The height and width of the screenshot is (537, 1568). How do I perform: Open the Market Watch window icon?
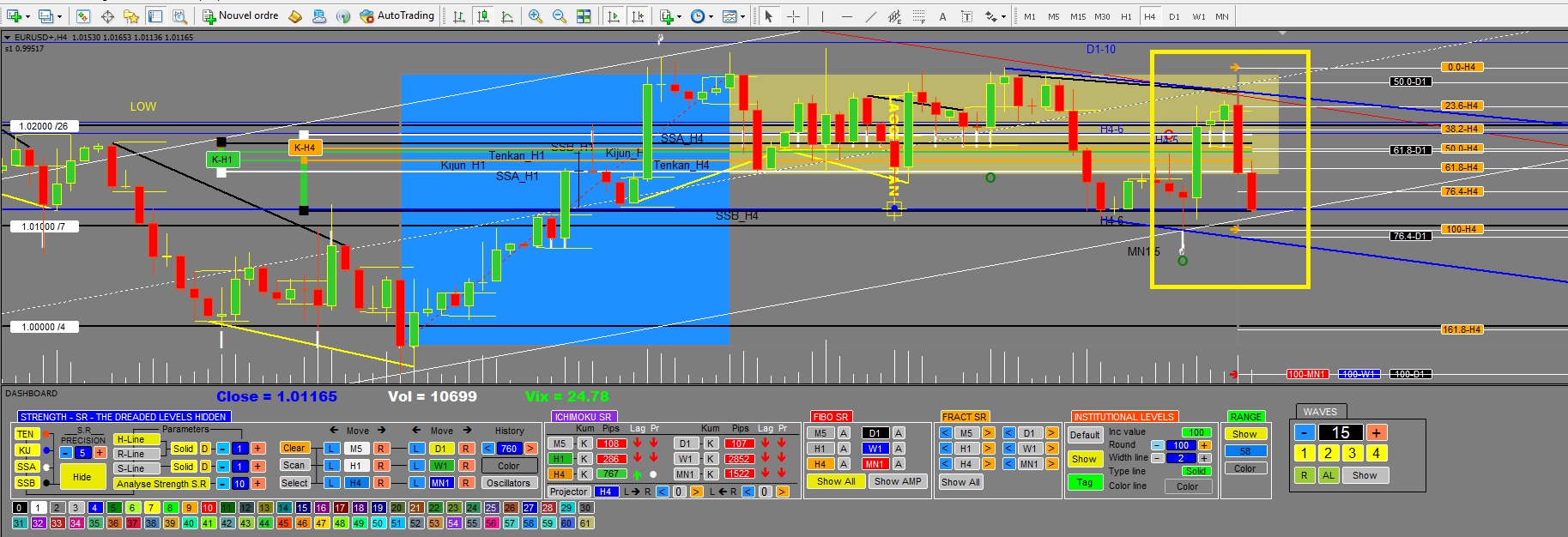pyautogui.click(x=83, y=16)
